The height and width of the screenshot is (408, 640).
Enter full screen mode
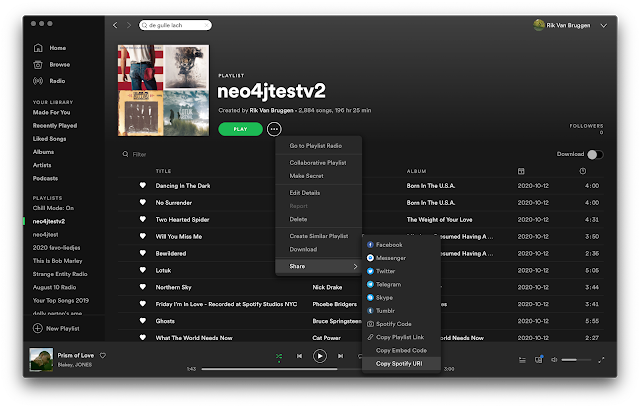pyautogui.click(x=601, y=360)
